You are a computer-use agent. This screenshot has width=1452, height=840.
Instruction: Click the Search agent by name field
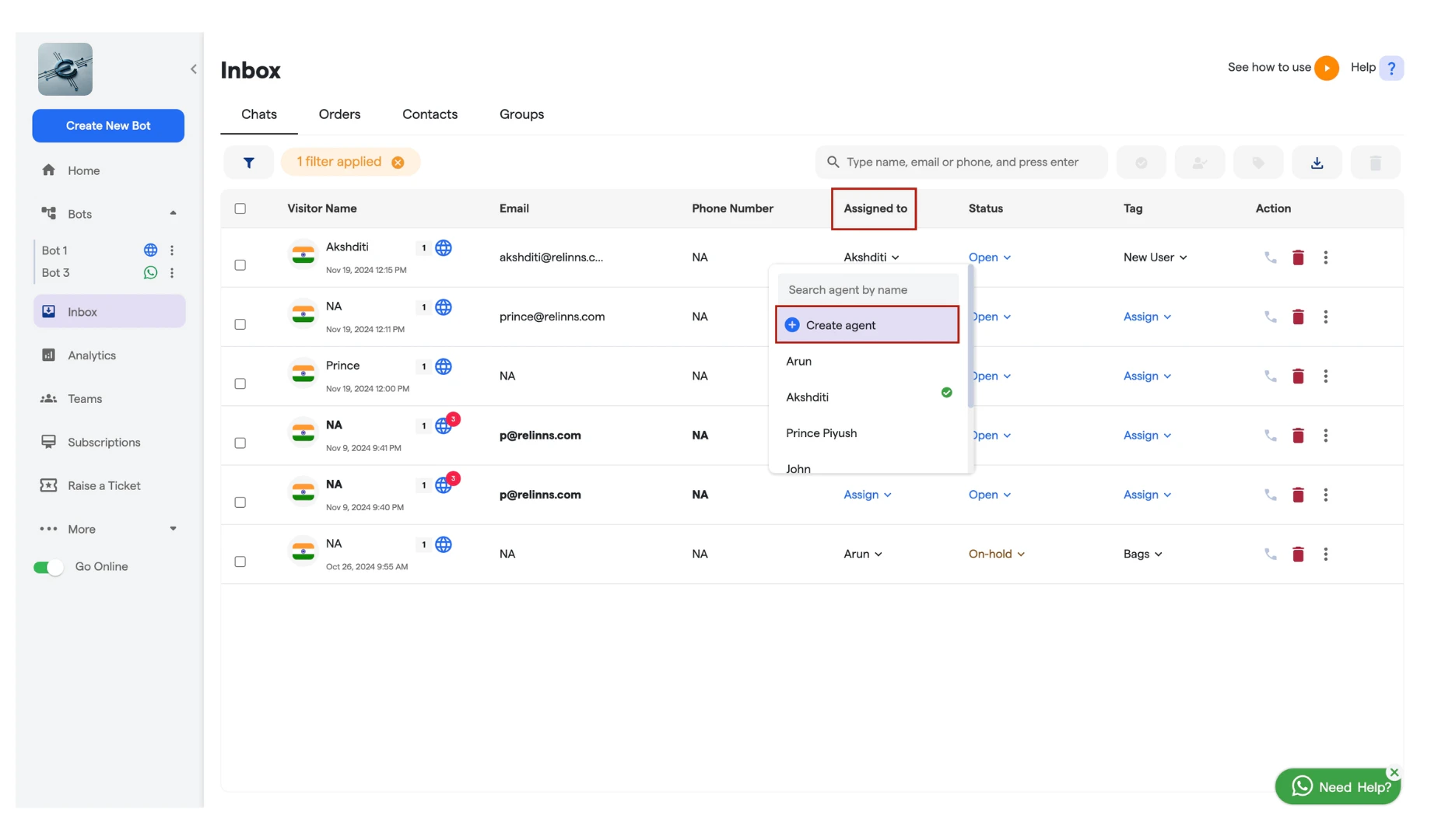[868, 290]
